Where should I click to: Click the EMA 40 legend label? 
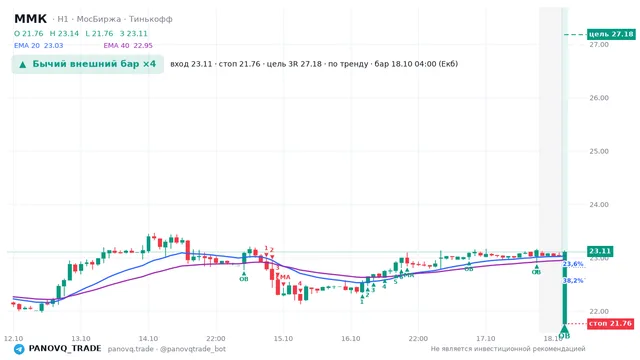click(x=117, y=46)
